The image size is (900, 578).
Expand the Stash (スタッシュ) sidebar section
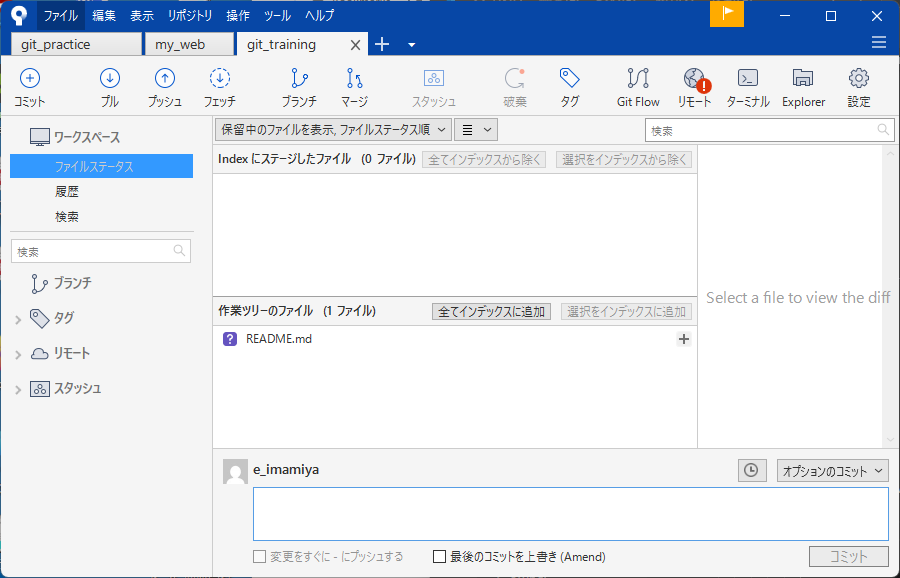tap(18, 389)
